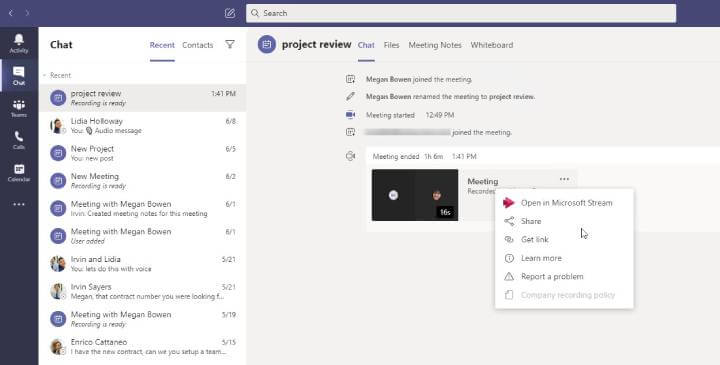Click Enrico Cattaneo's avatar
Image resolution: width=720 pixels, height=365 pixels.
[x=57, y=347]
